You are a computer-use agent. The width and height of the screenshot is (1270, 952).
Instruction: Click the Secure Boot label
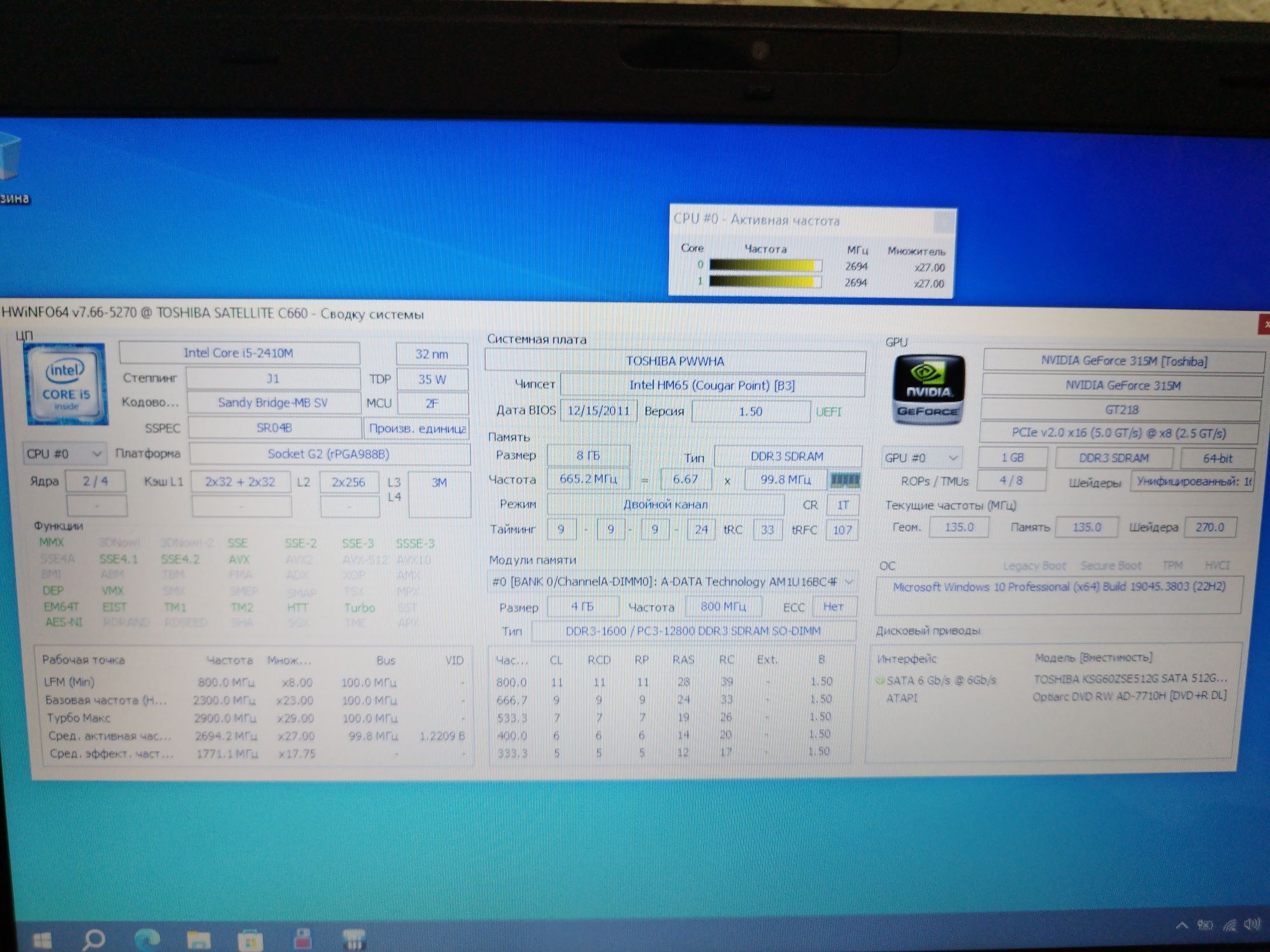(1111, 565)
